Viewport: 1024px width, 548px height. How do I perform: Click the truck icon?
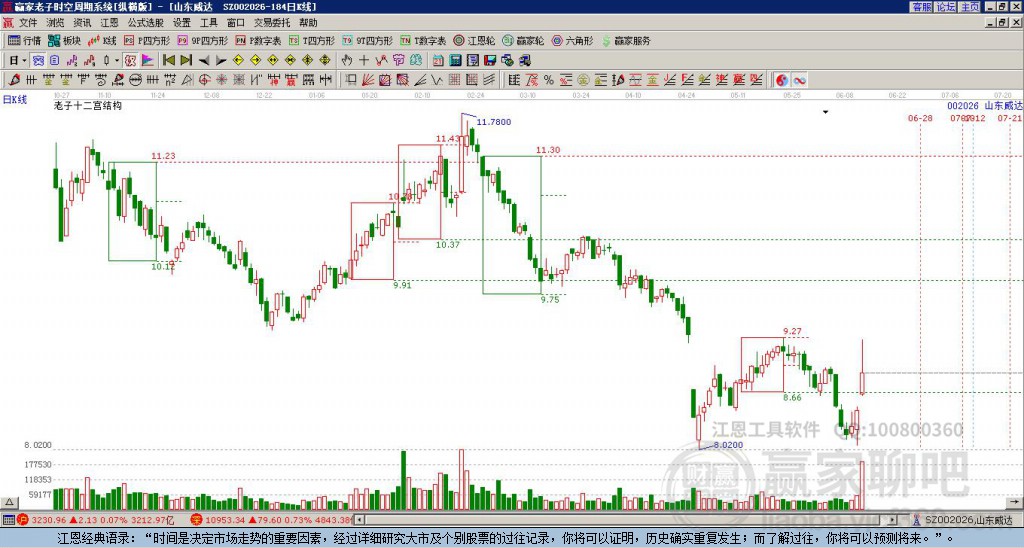click(524, 61)
